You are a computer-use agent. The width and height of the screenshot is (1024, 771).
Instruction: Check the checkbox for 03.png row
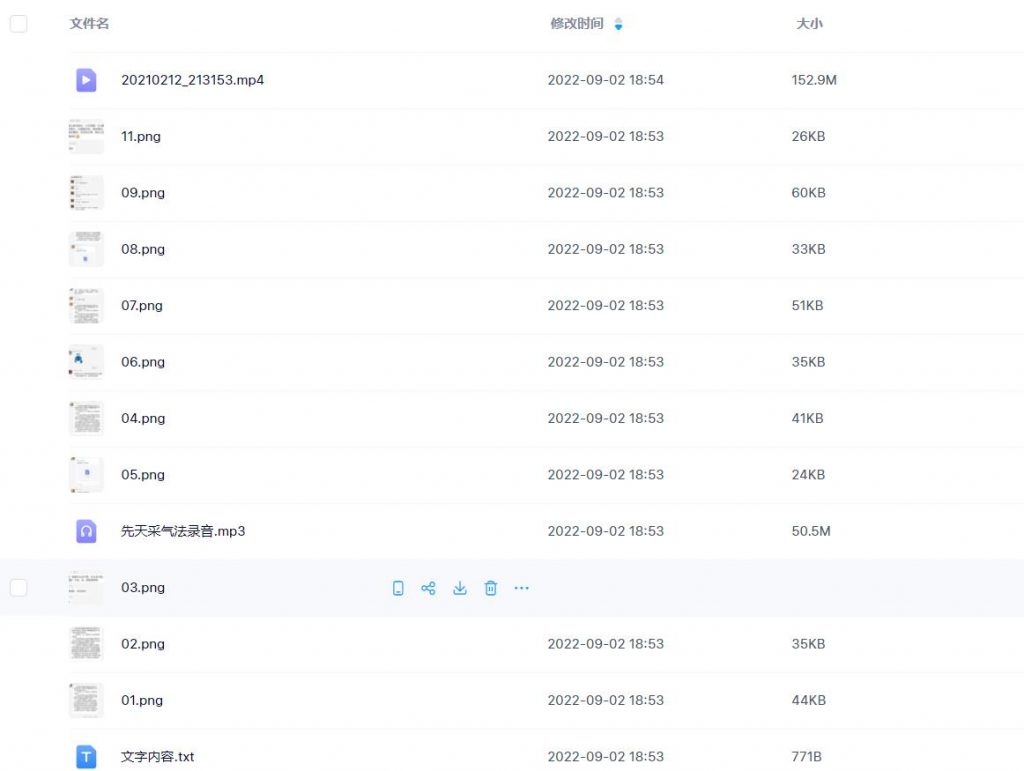18,588
